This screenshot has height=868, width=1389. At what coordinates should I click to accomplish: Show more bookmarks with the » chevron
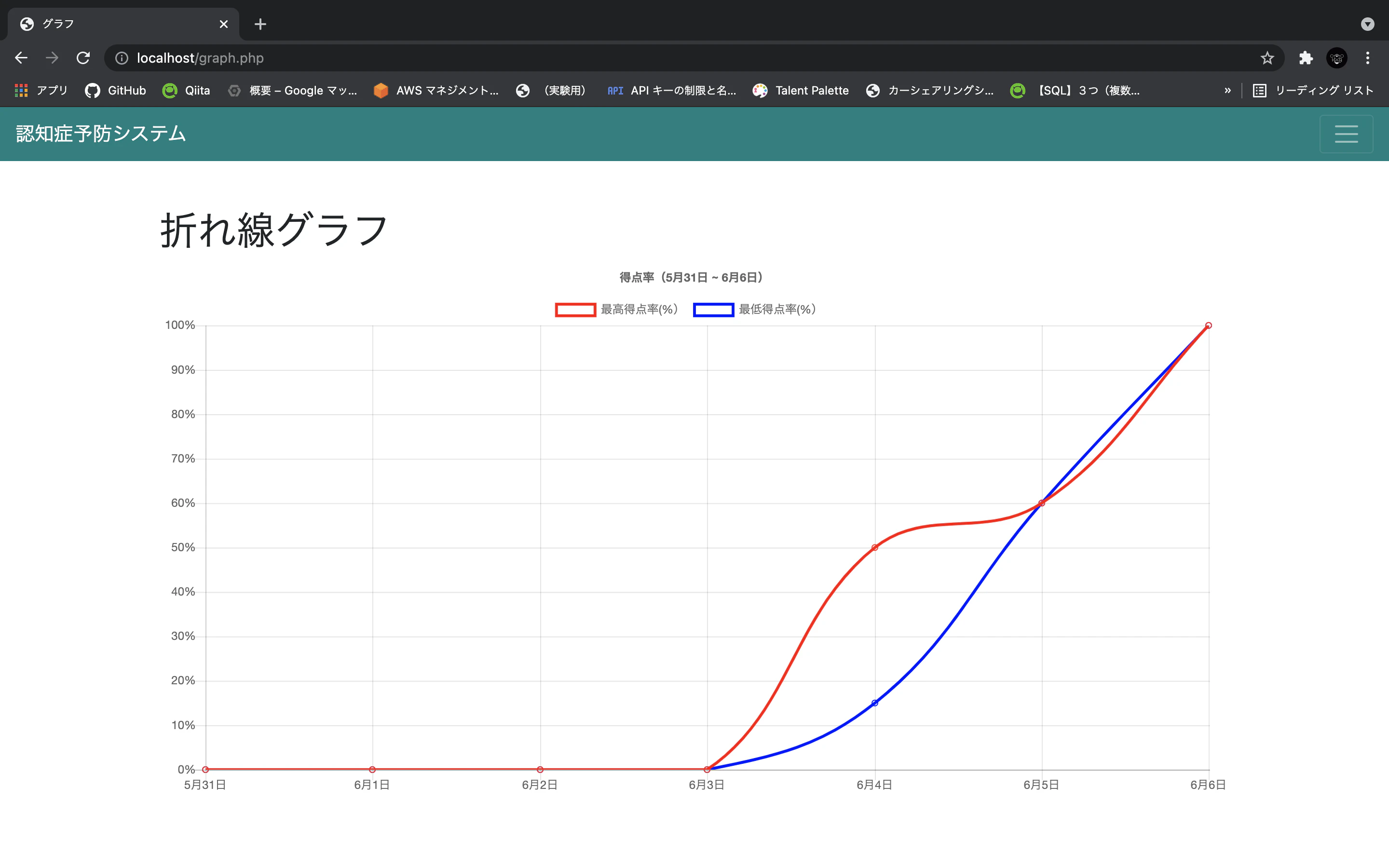(x=1227, y=91)
